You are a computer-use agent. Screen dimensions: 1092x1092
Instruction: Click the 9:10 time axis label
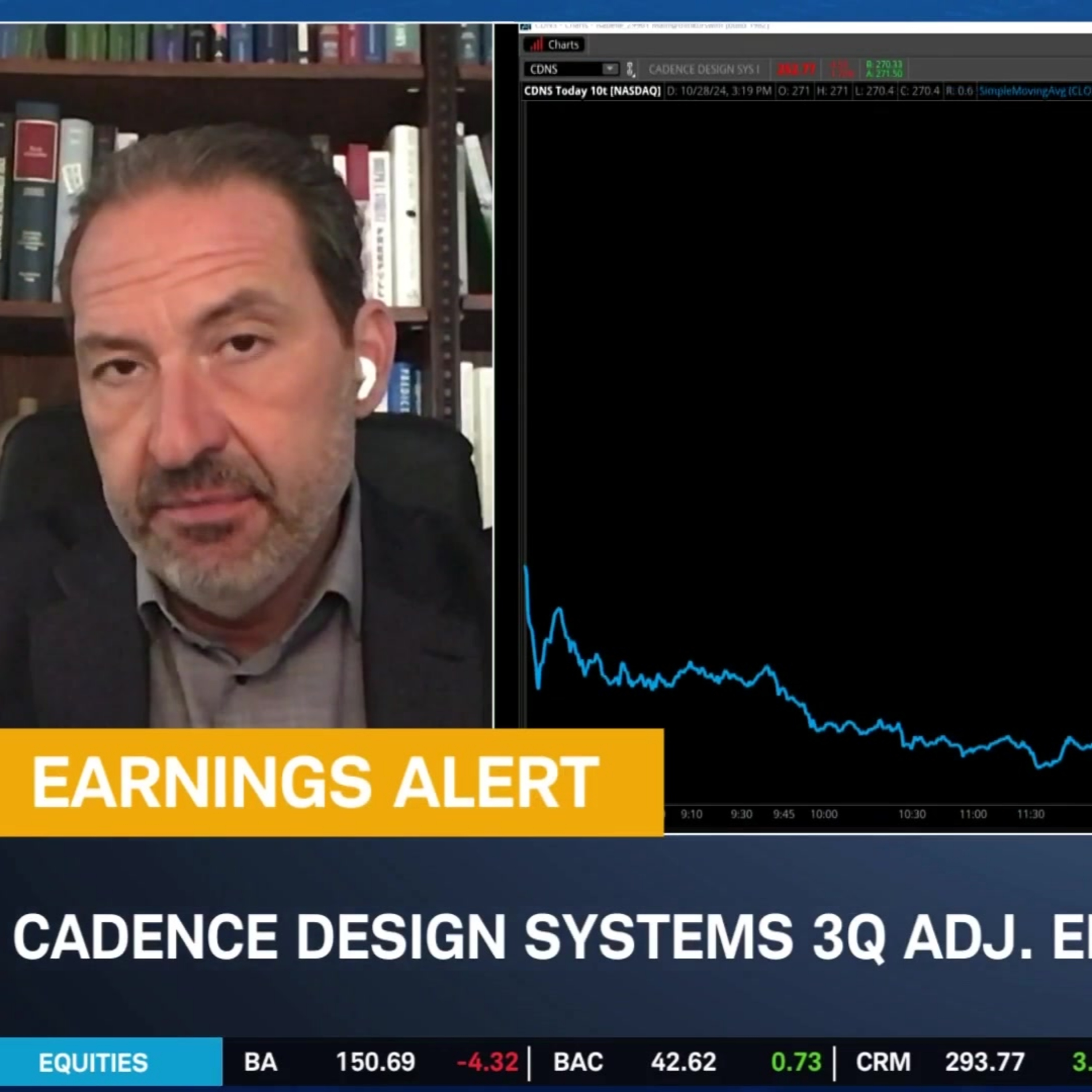[691, 814]
